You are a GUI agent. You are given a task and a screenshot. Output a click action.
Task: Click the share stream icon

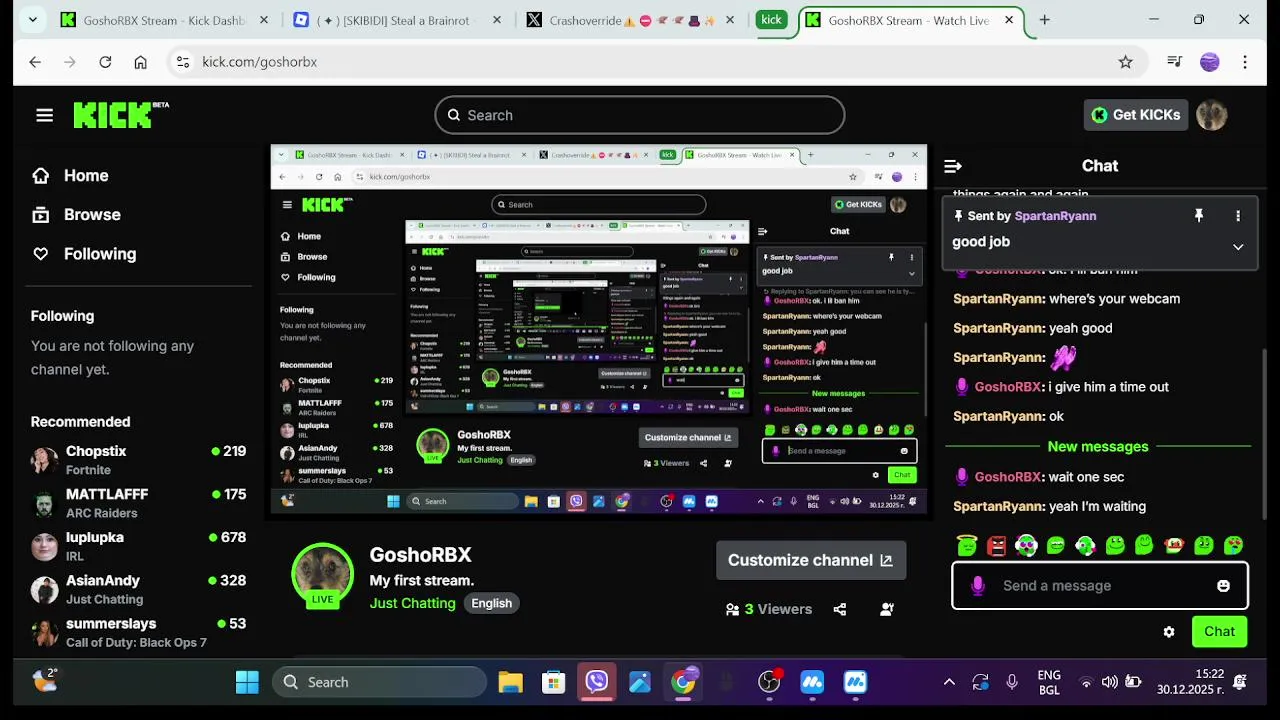[840, 609]
